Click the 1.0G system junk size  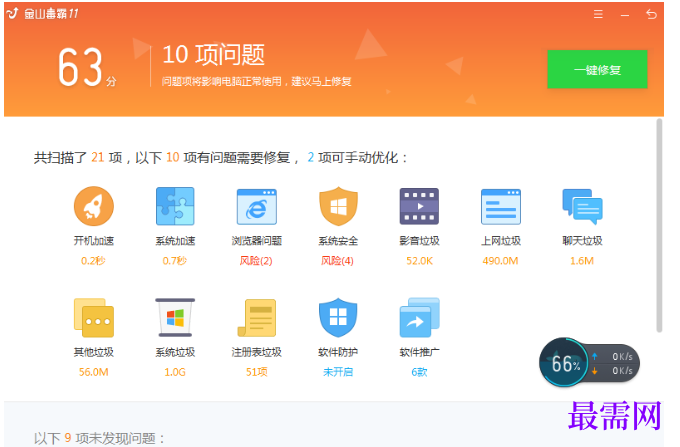point(175,372)
